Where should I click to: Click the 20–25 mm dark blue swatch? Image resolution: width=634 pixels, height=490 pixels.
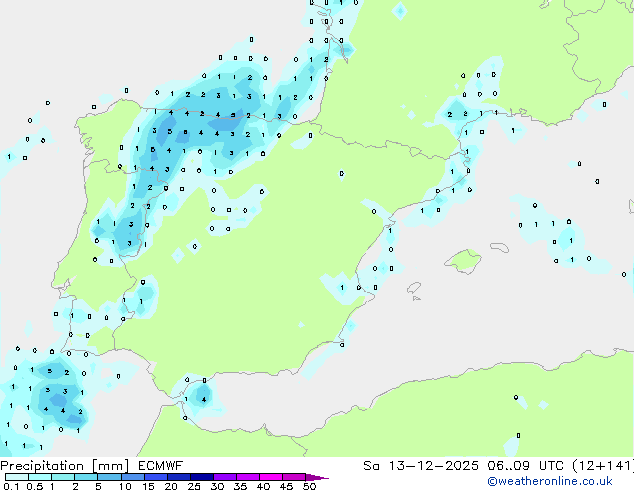click(178, 477)
